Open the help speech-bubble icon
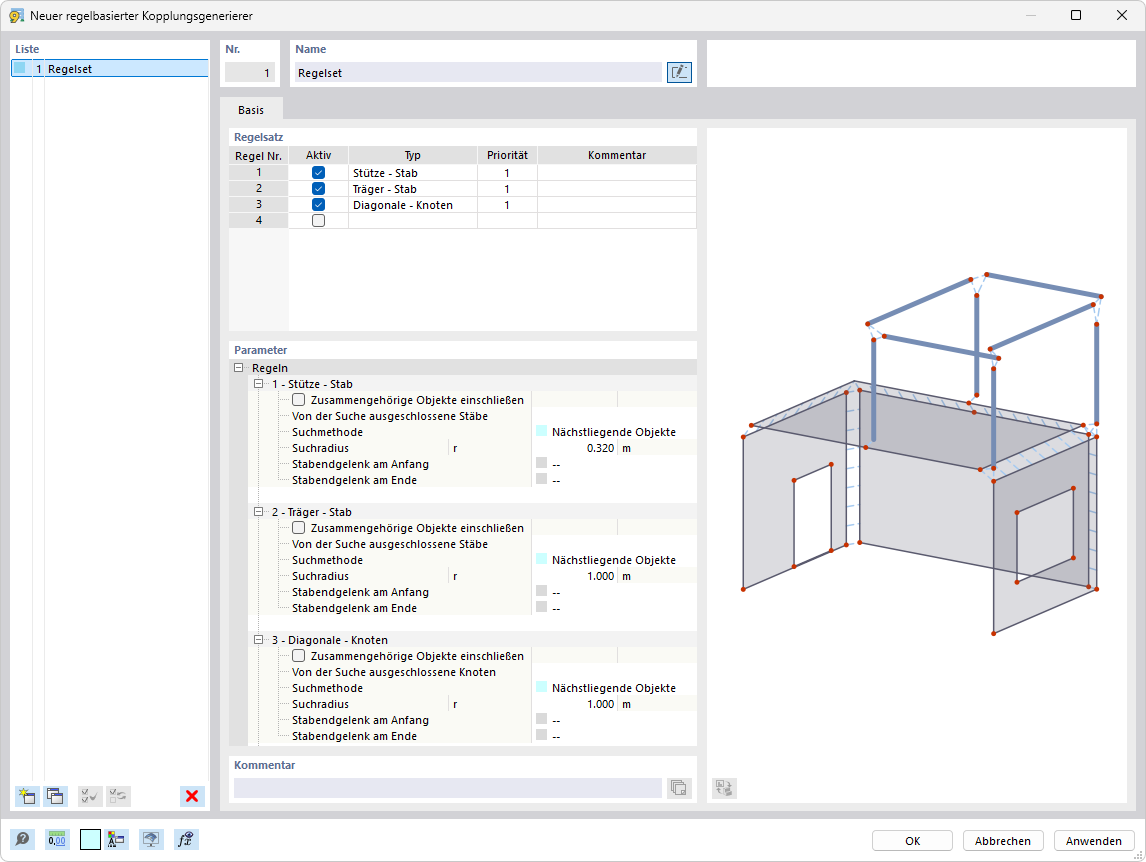Screen dimensions: 1146x862 (x=23, y=839)
